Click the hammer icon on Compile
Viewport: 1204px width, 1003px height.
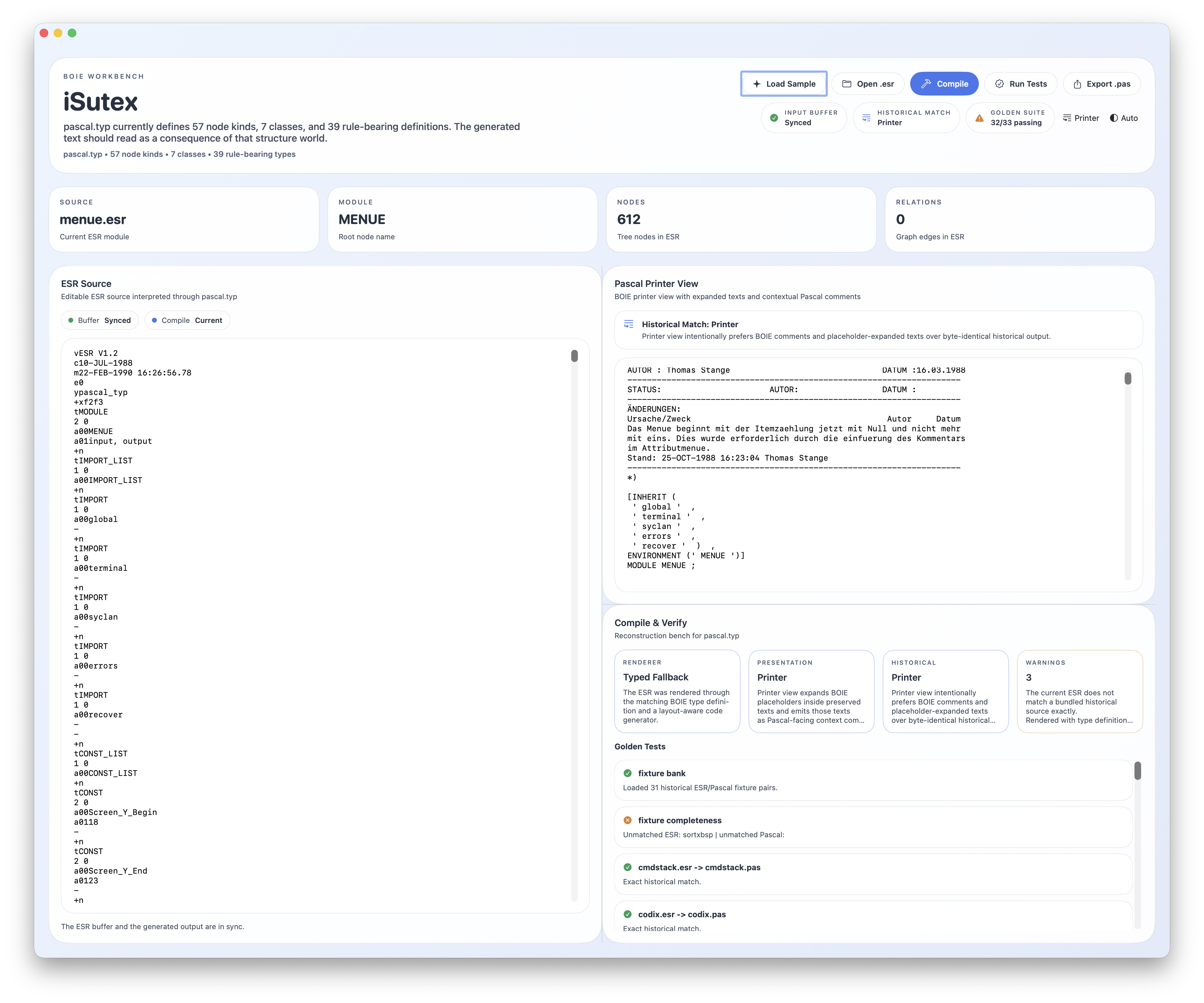coord(926,84)
